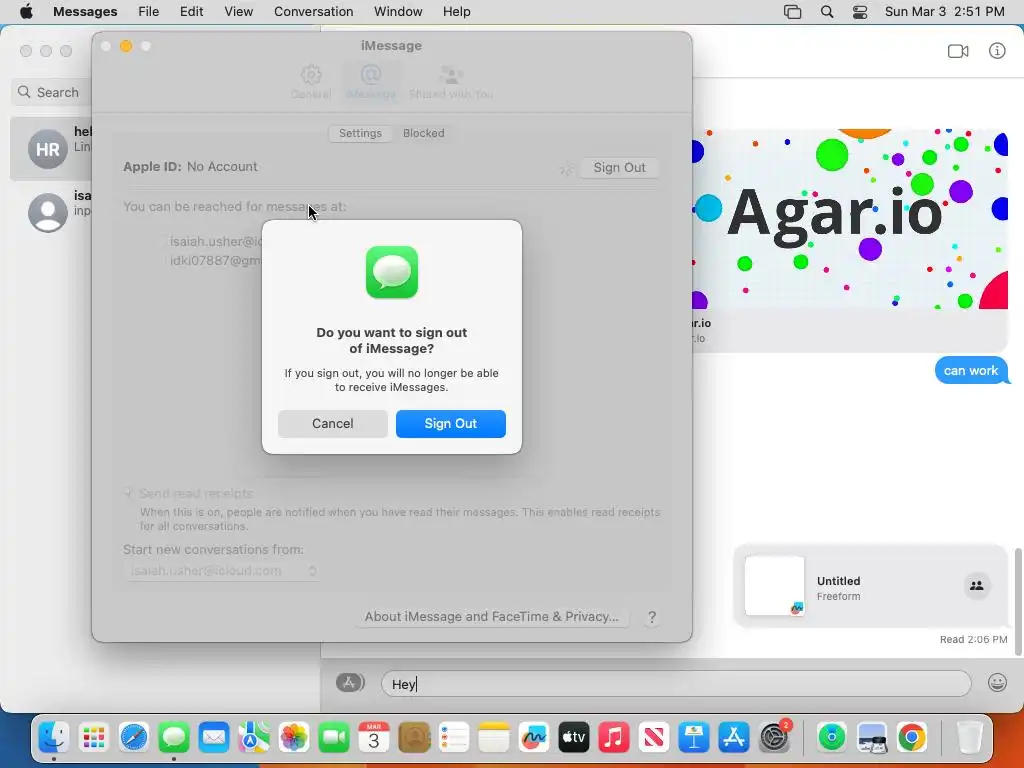Open the Conversation menu
Viewport: 1024px width, 768px height.
[313, 12]
